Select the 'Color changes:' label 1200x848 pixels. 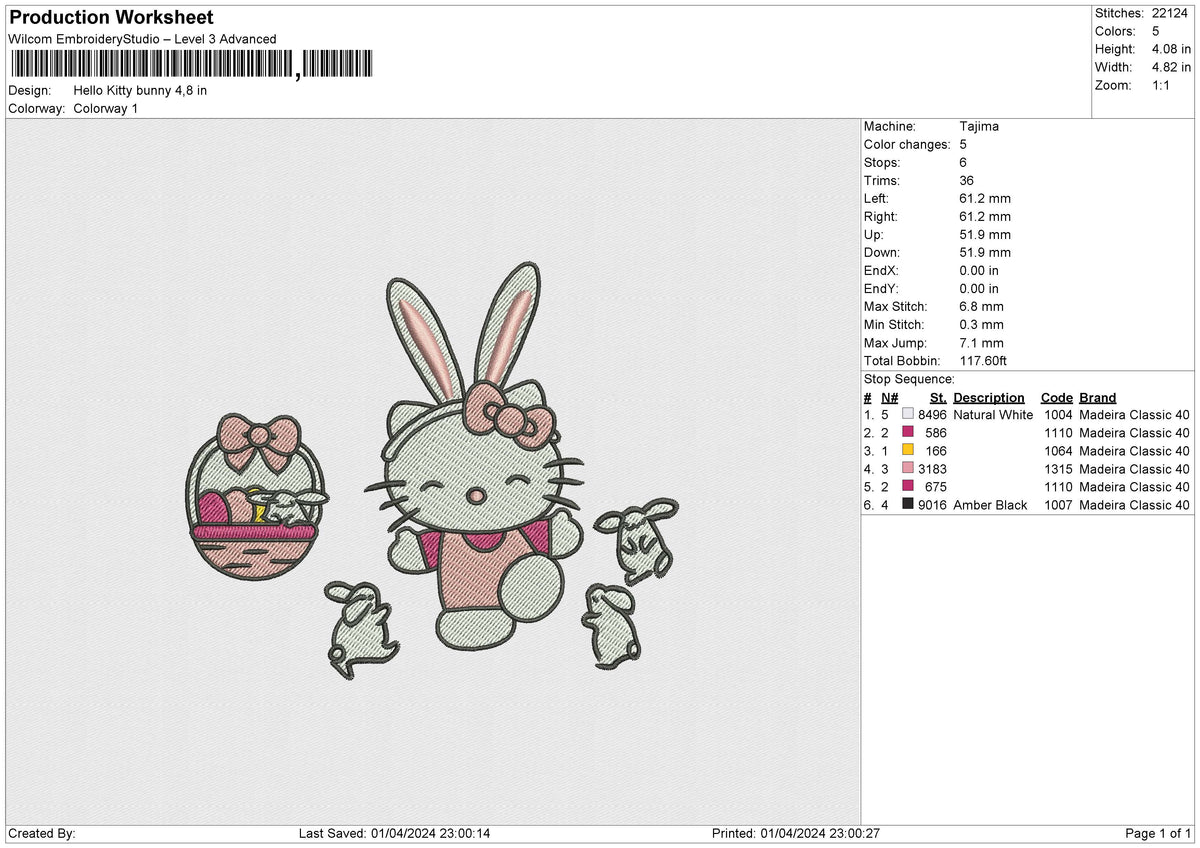point(907,145)
